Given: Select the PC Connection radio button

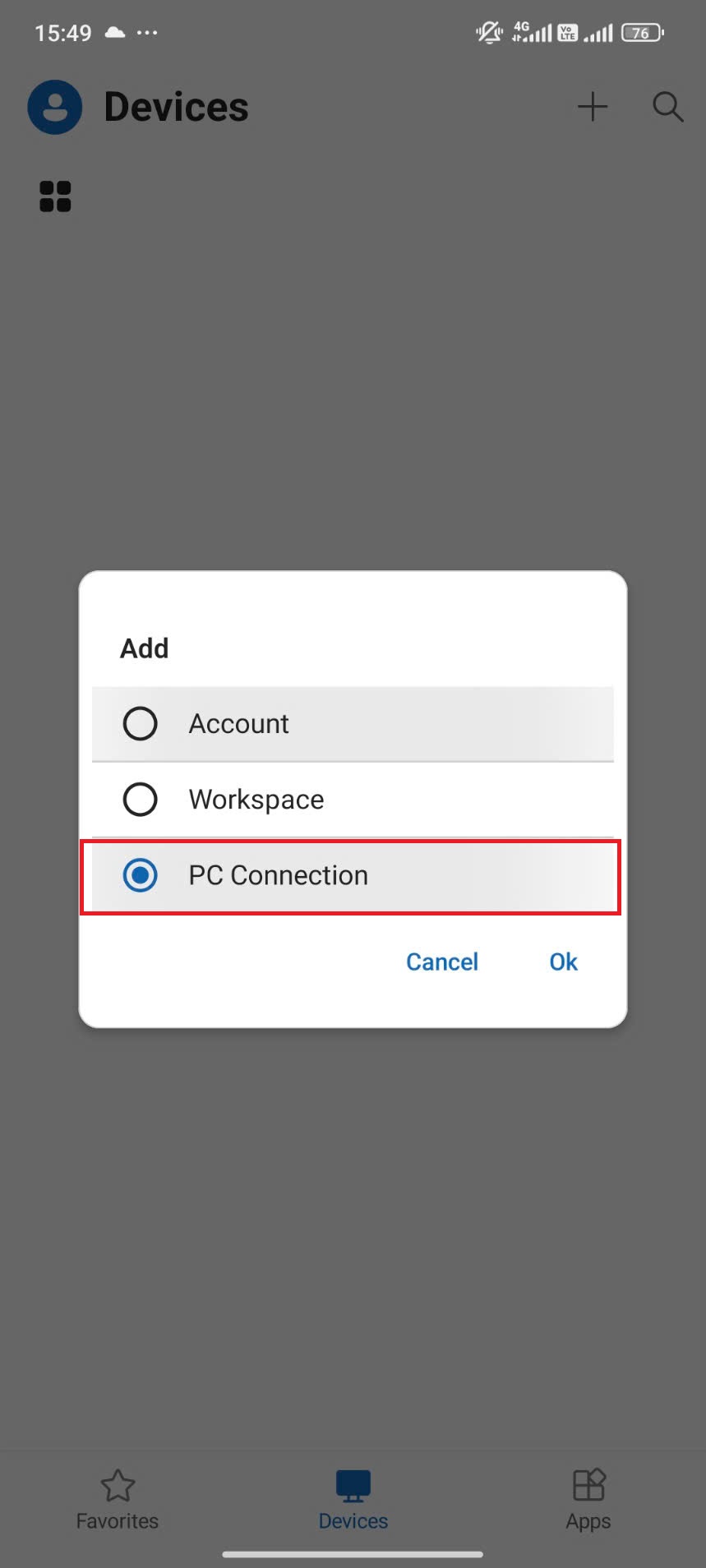Looking at the screenshot, I should (140, 875).
